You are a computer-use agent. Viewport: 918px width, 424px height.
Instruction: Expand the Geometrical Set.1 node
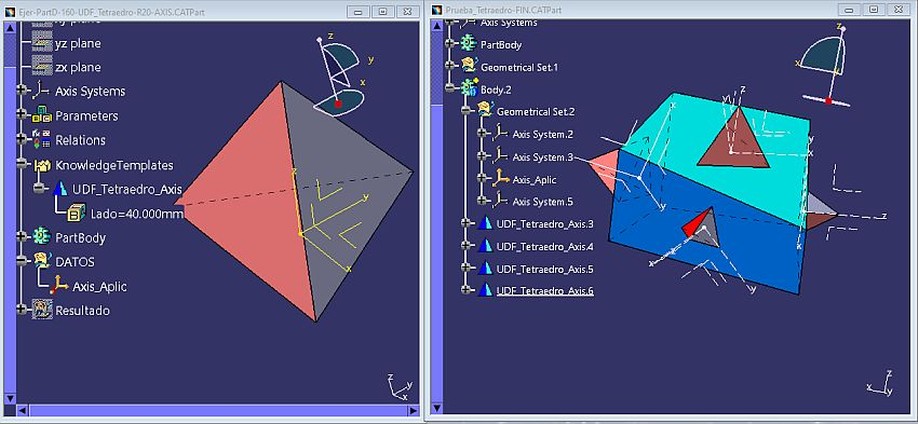[450, 67]
